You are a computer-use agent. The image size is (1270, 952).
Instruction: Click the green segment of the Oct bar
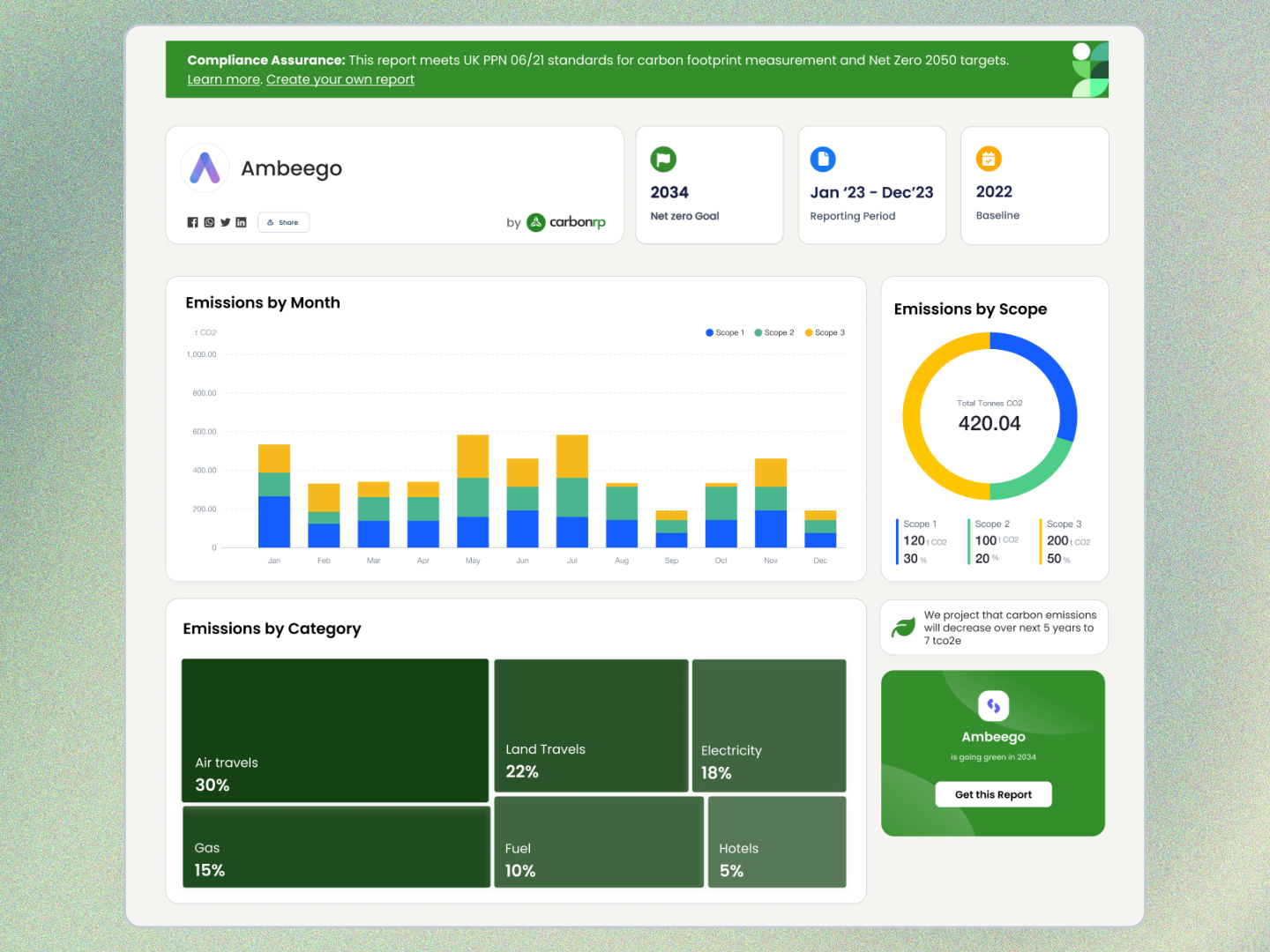pos(721,503)
